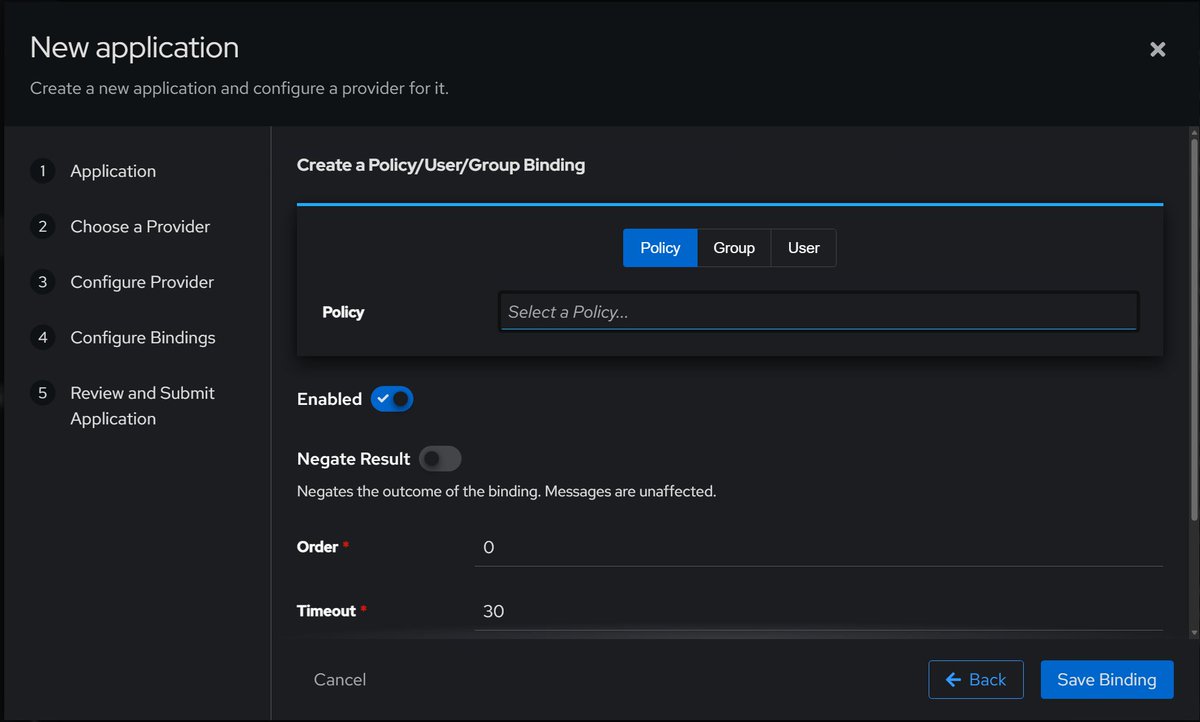1200x722 pixels.
Task: Switch to the User binding tab
Action: pos(803,248)
